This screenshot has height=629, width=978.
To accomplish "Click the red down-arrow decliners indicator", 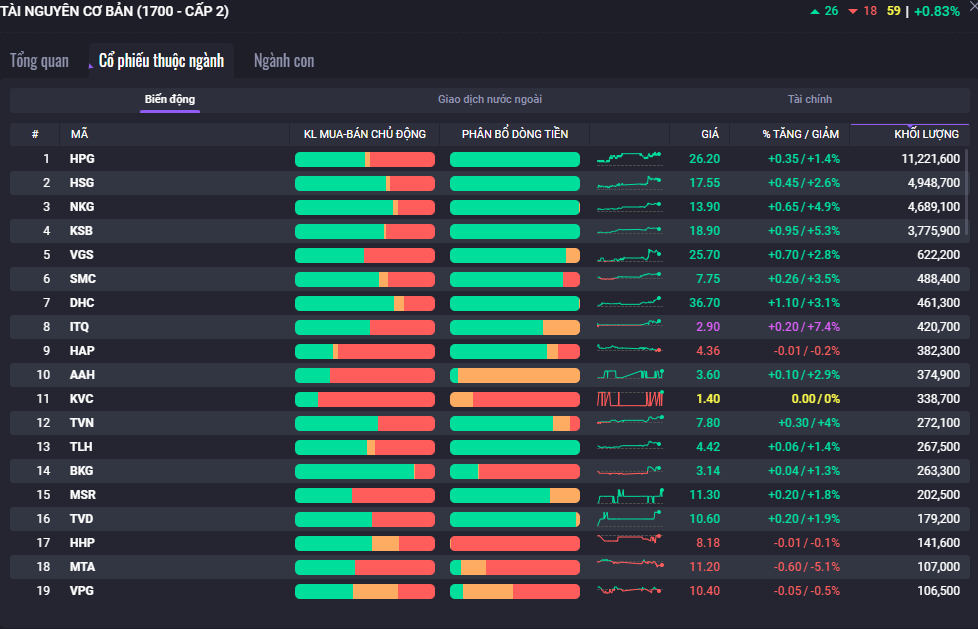I will 861,11.
